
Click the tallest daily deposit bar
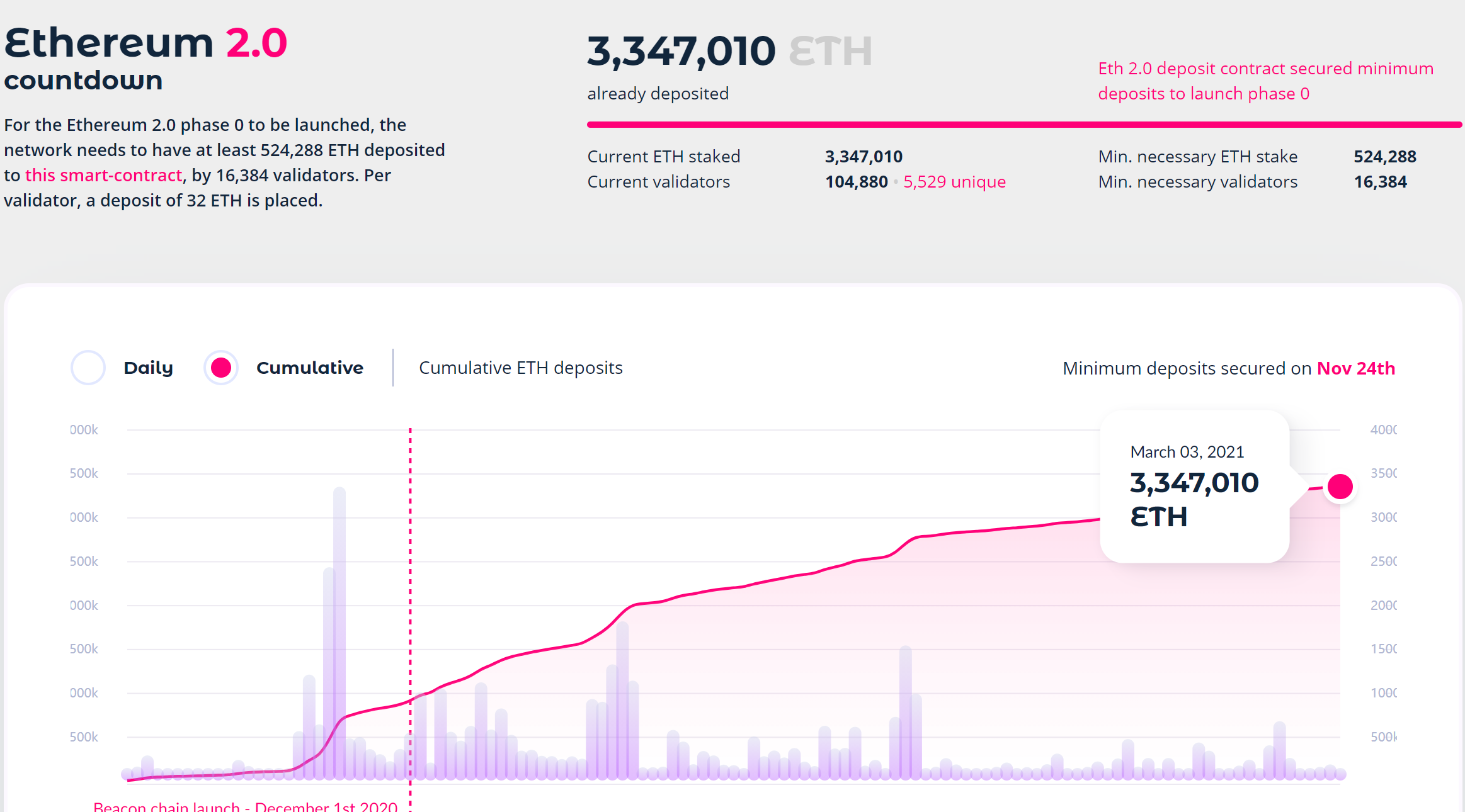(339, 633)
